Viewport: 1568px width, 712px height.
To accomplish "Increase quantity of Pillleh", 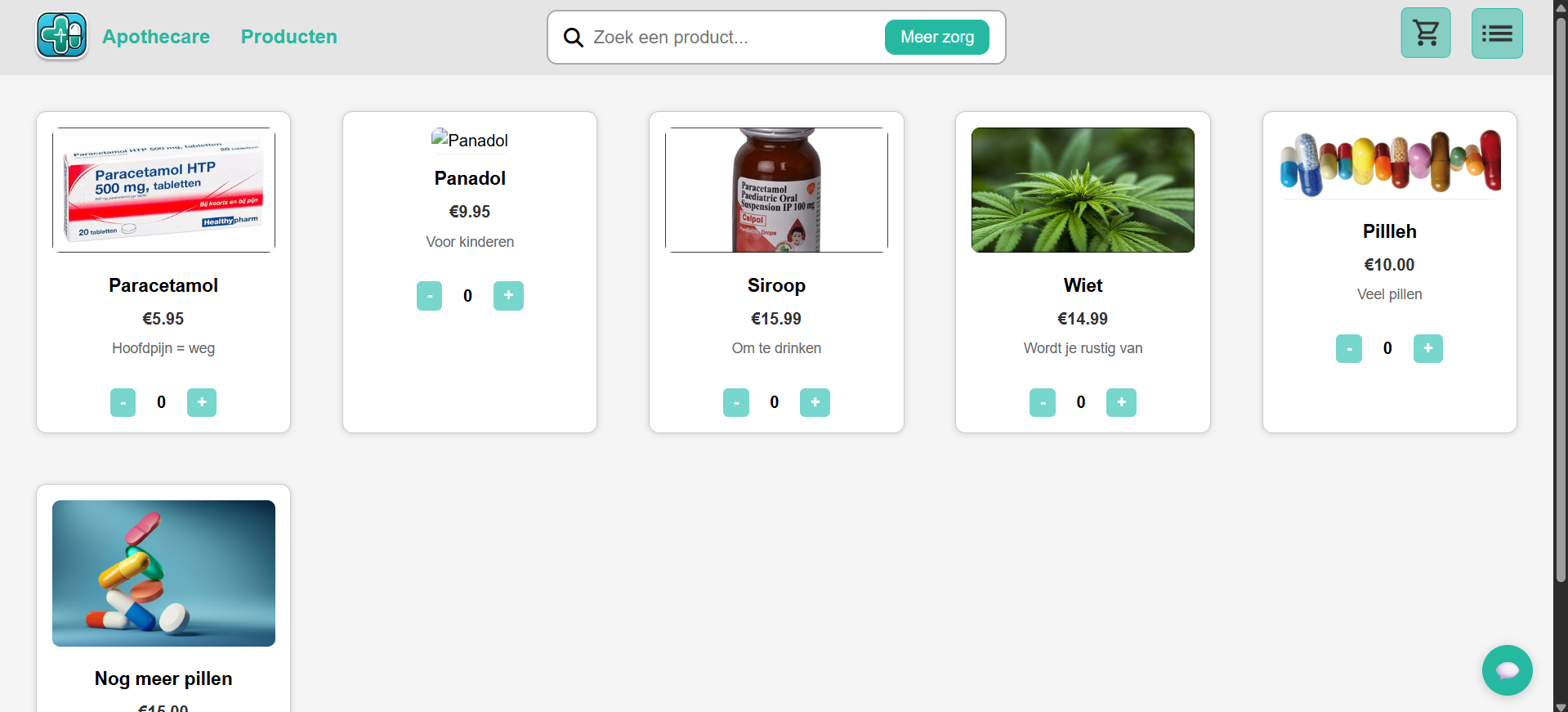I will (1427, 348).
